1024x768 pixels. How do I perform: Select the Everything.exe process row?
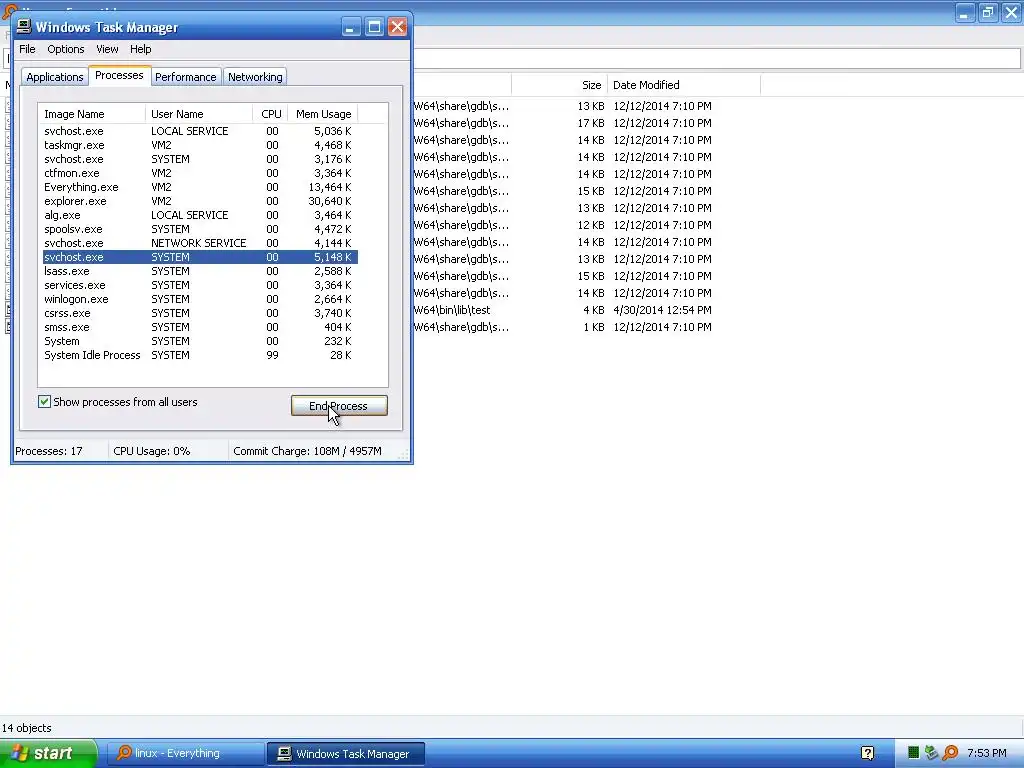pyautogui.click(x=200, y=187)
